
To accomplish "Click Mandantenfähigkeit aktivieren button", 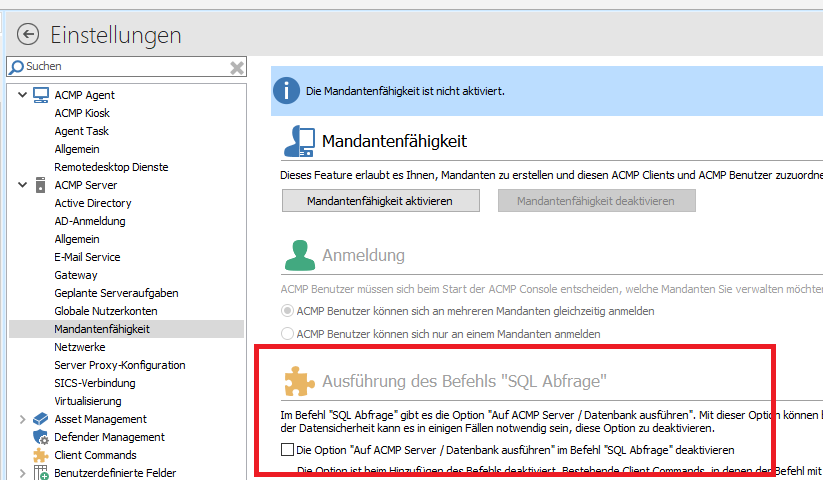I will click(380, 201).
